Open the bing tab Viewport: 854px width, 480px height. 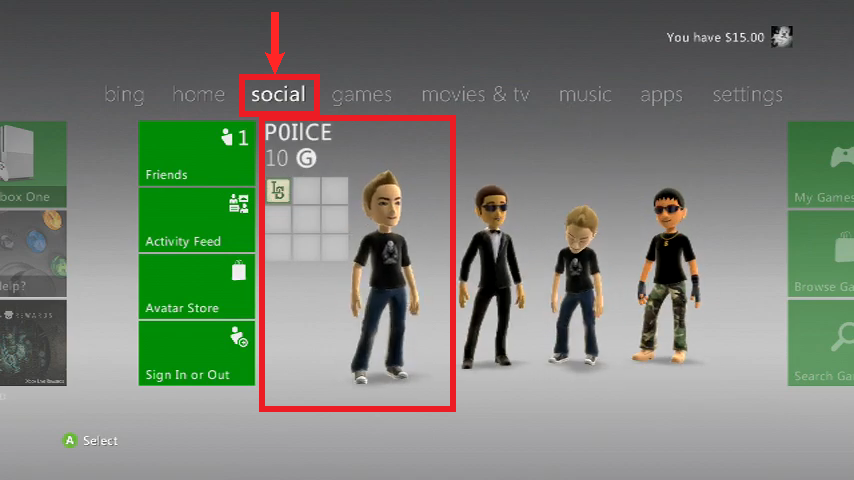(124, 95)
